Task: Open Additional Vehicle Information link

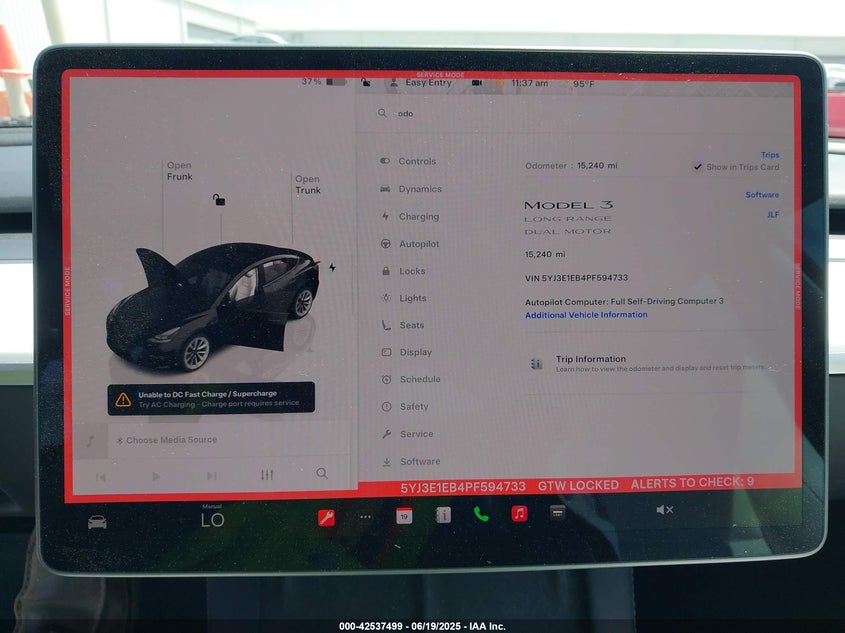Action: [x=586, y=315]
